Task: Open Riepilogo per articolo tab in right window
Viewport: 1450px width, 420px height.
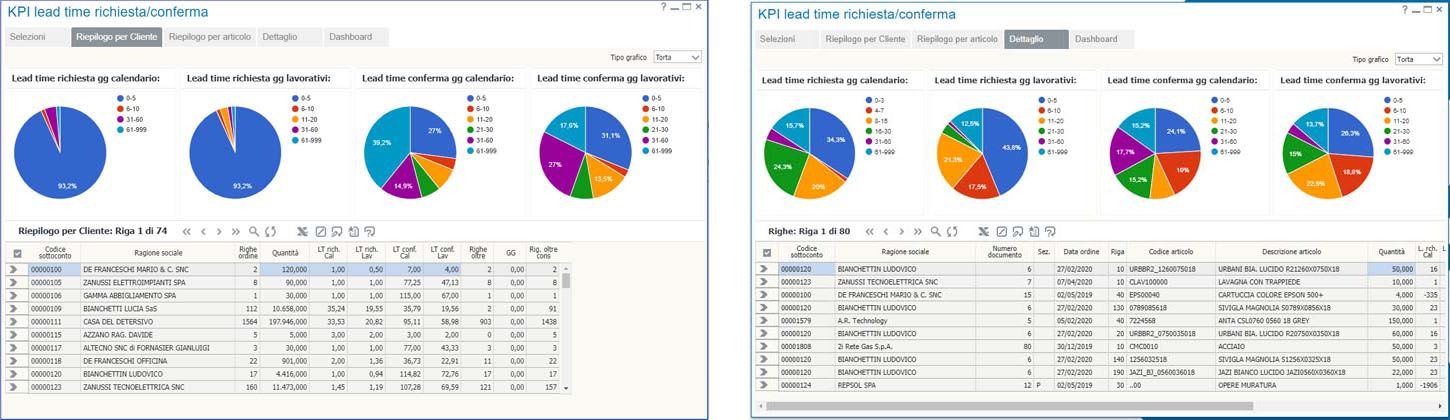Action: (x=957, y=39)
